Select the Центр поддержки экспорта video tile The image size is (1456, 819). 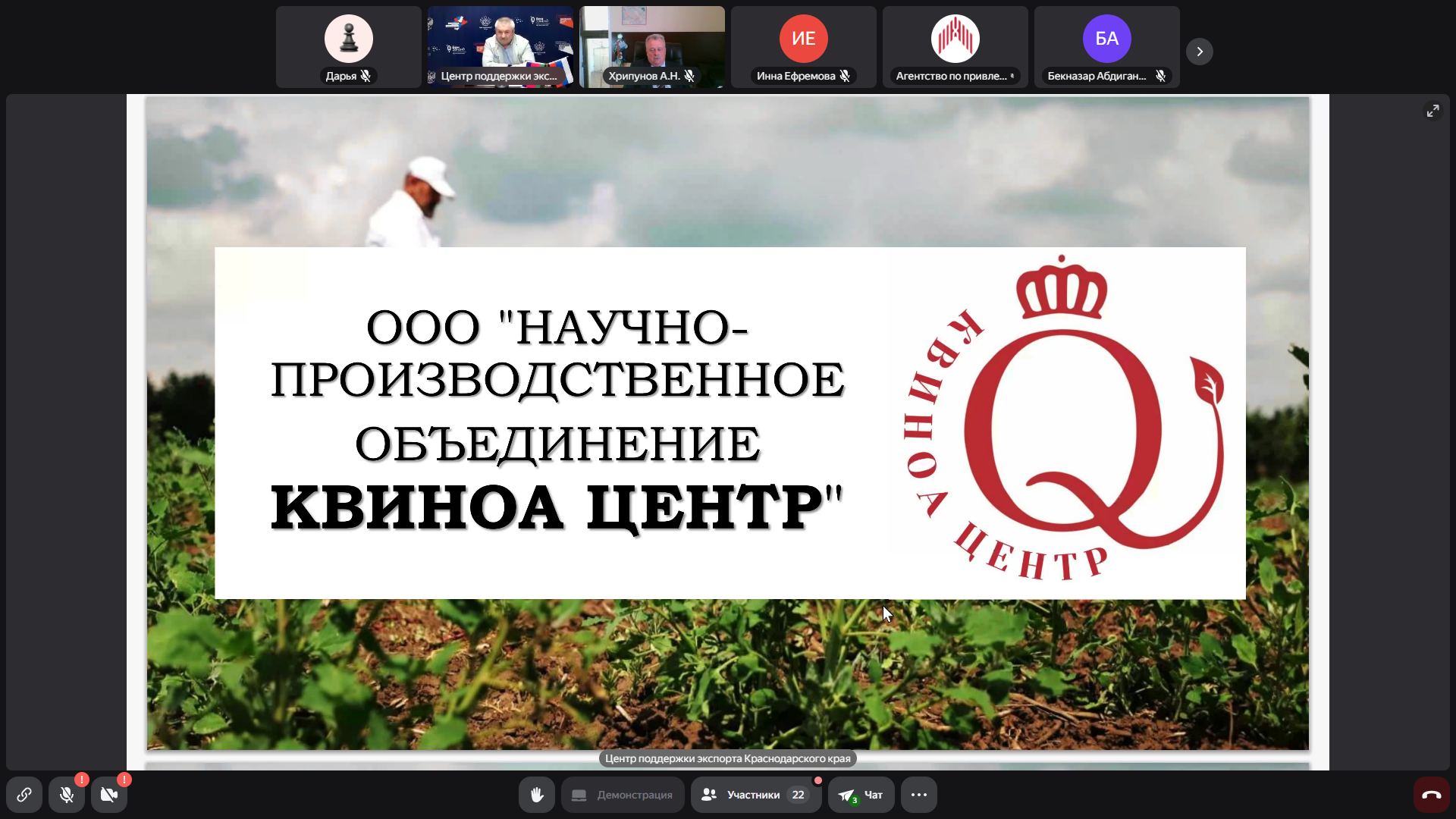500,47
